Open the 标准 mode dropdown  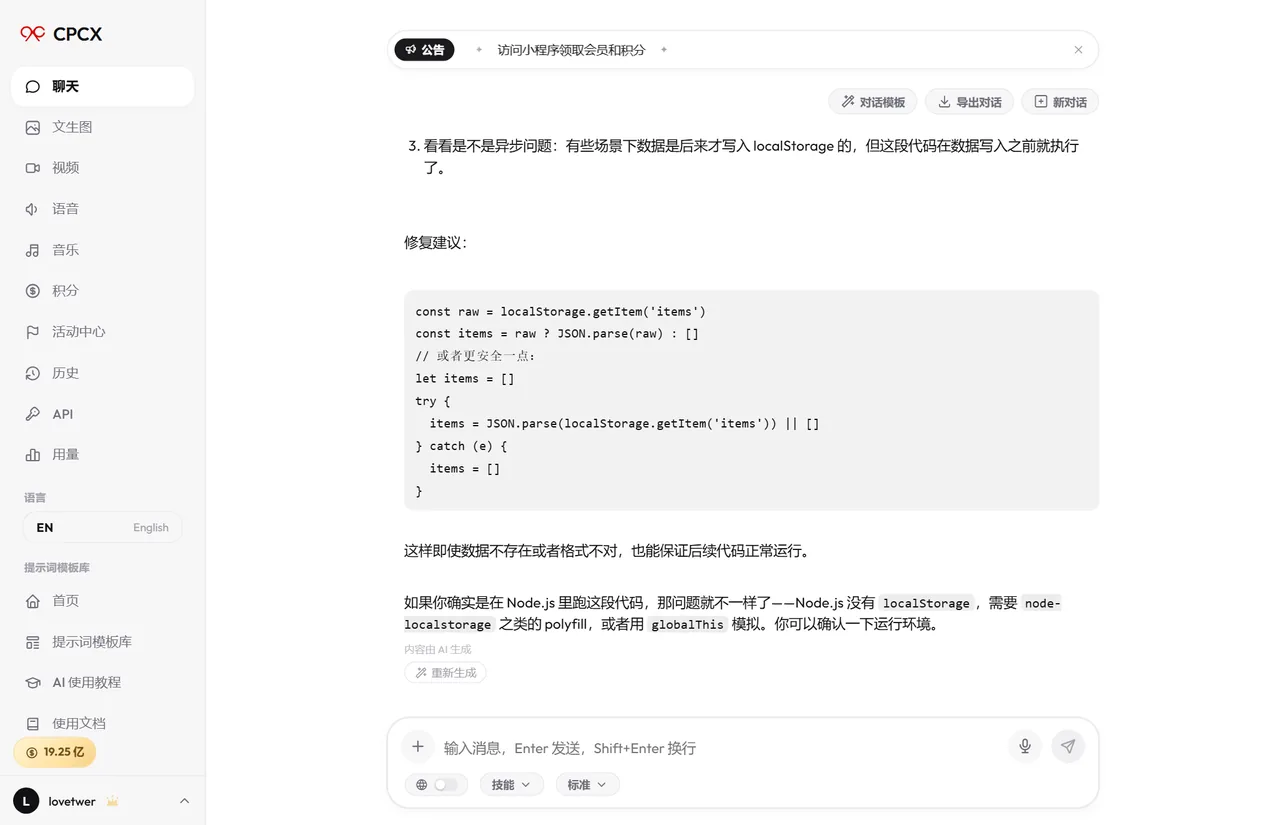click(587, 785)
